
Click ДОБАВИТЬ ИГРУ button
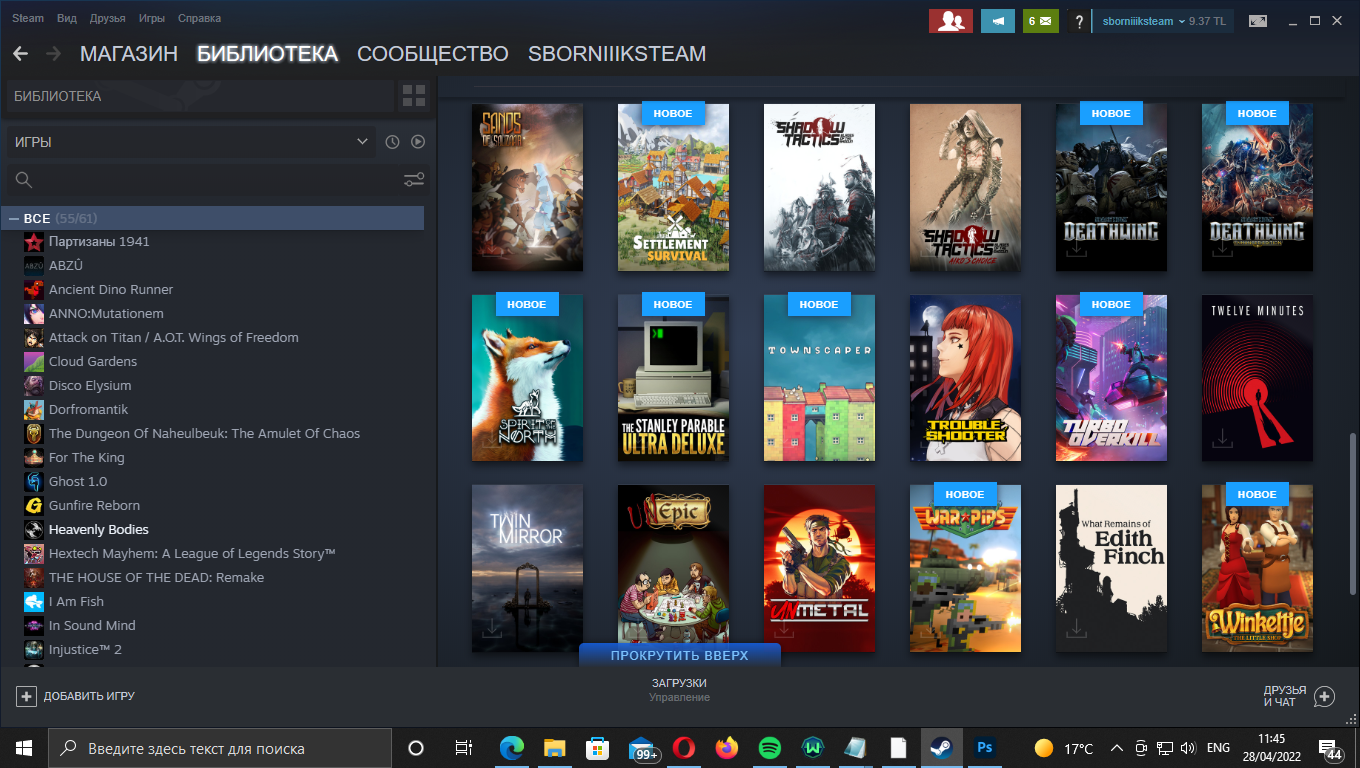[76, 696]
